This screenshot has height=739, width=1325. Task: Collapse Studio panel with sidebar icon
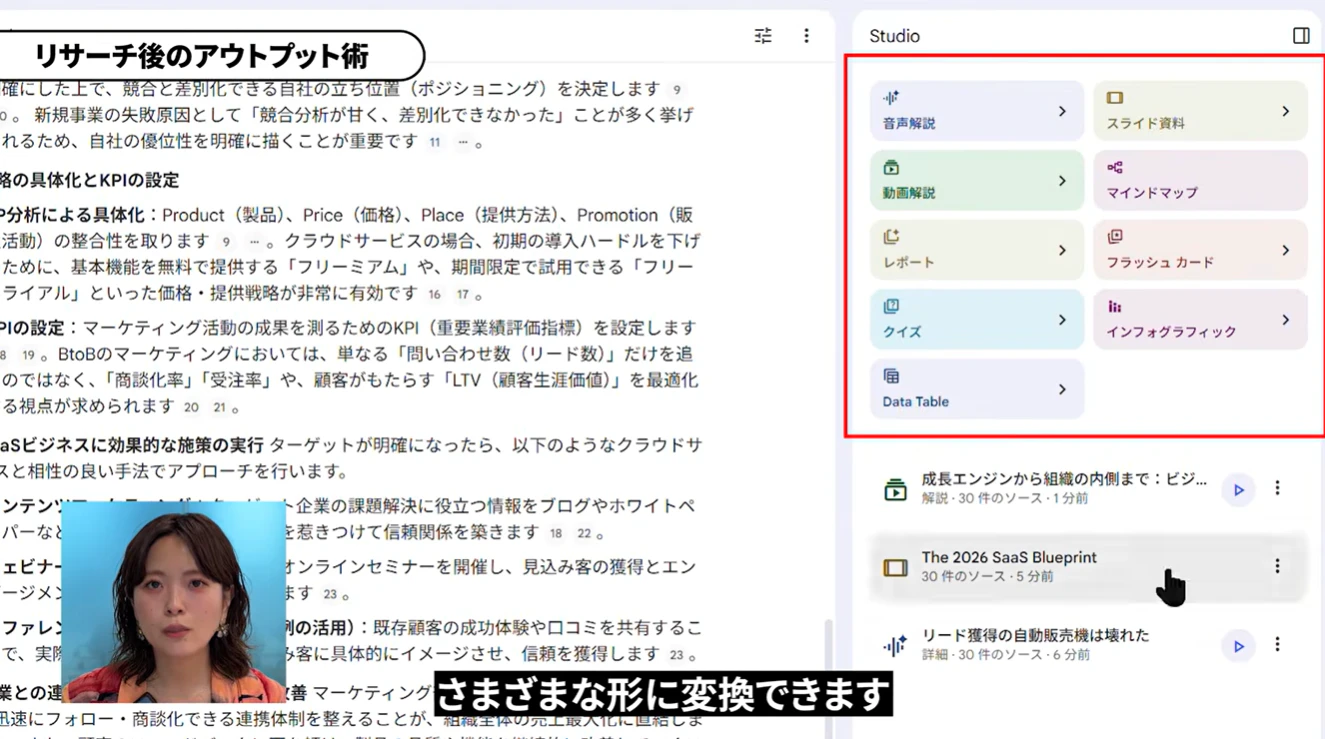(1301, 36)
